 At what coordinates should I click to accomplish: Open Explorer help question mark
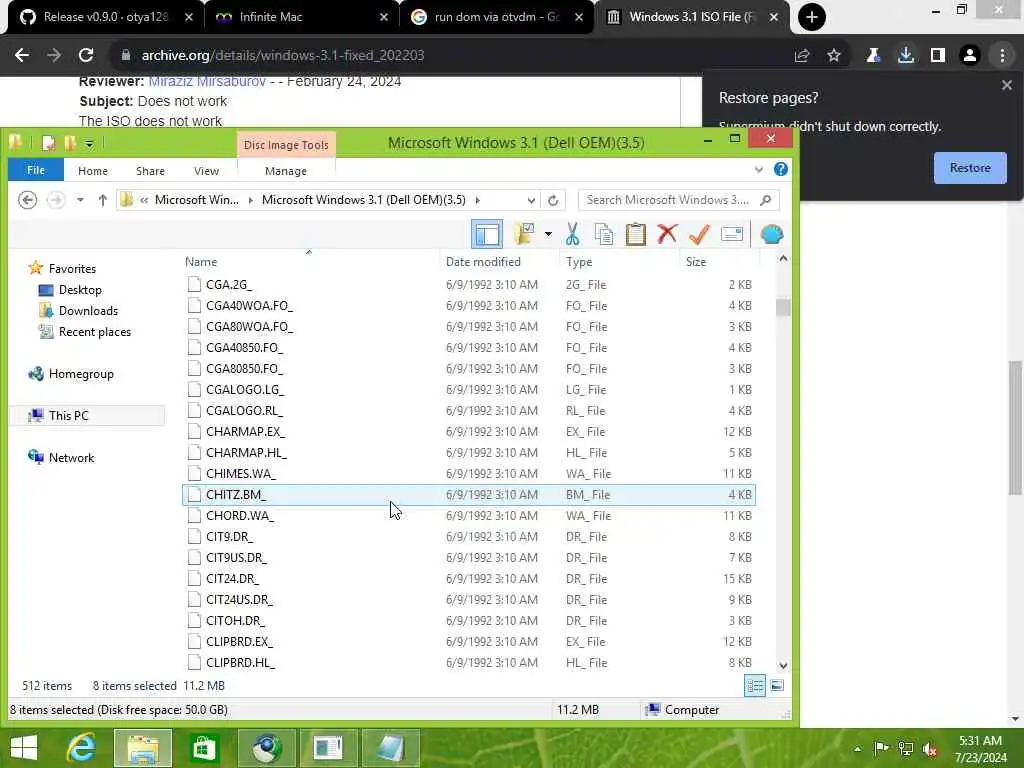pos(780,170)
